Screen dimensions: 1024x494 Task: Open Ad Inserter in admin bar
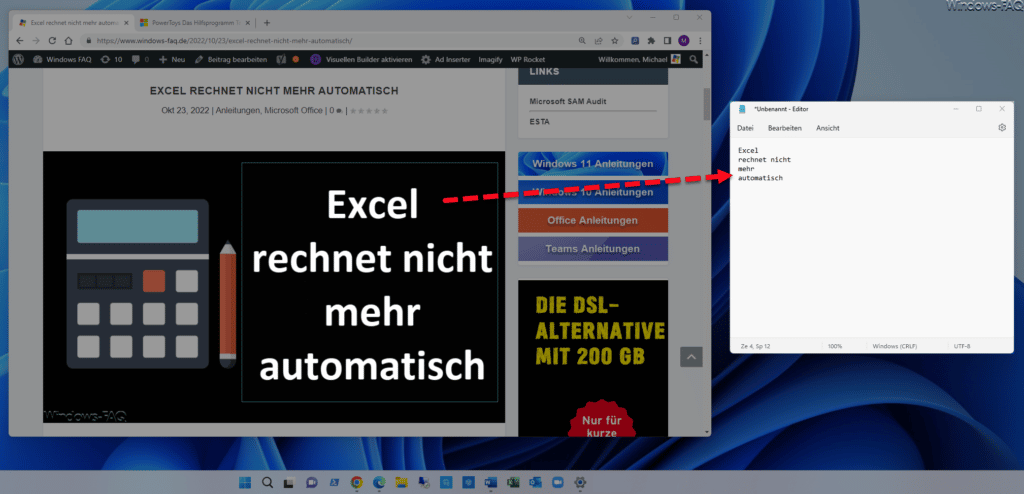(445, 59)
